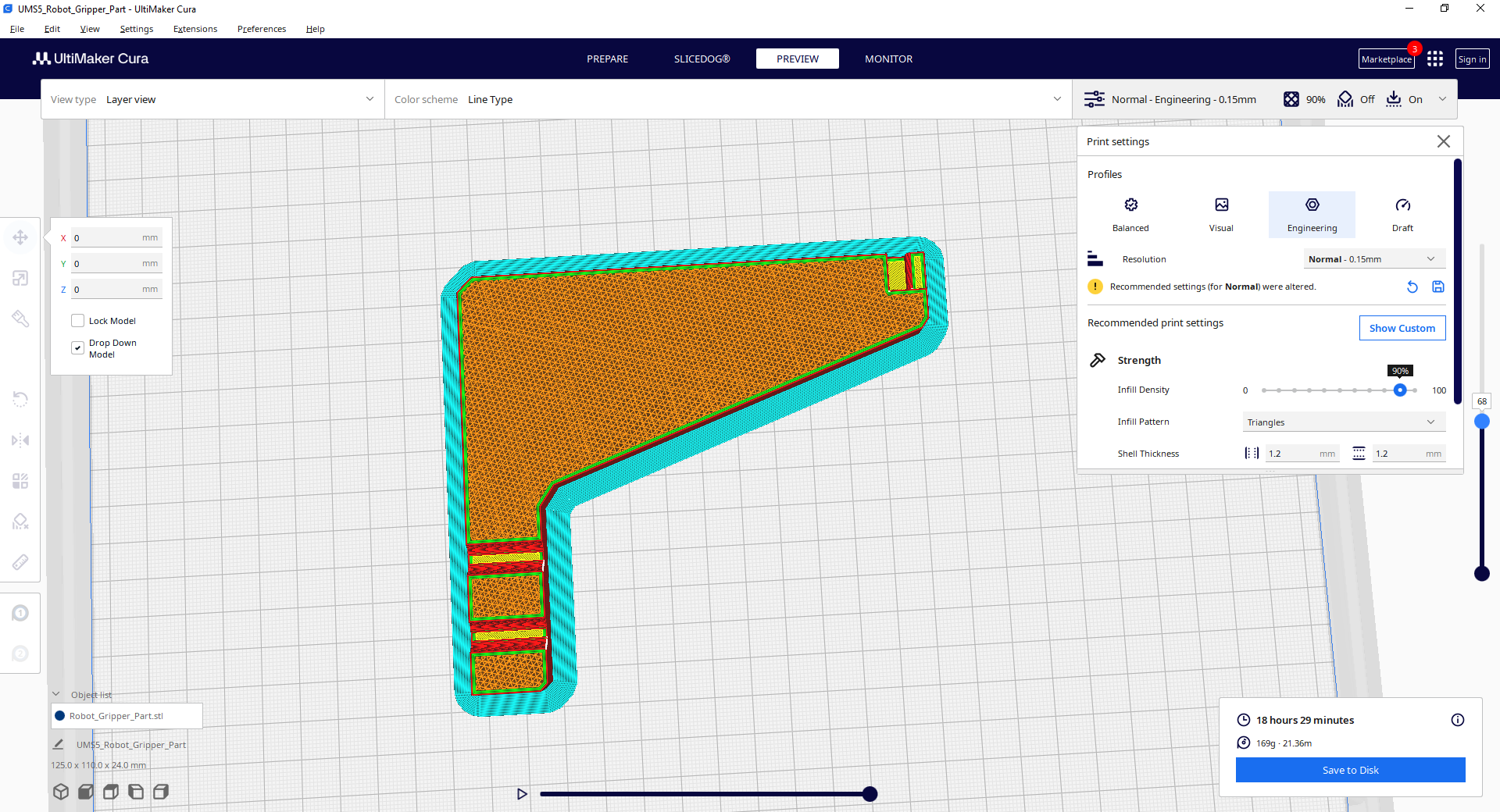Uncheck the Drop Down Model checkbox
Screen dimensions: 1500x812
click(x=78, y=348)
